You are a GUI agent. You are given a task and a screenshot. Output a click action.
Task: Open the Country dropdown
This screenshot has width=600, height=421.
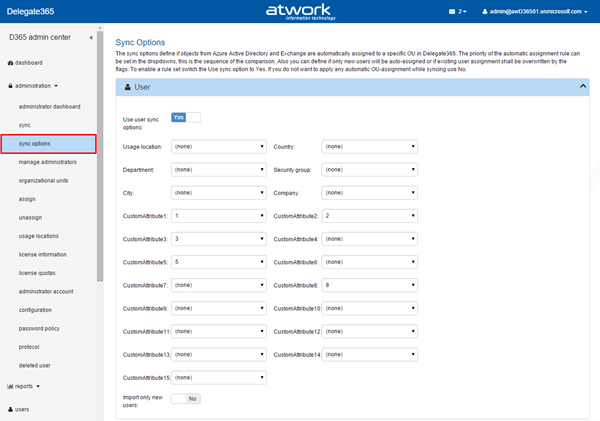point(369,147)
